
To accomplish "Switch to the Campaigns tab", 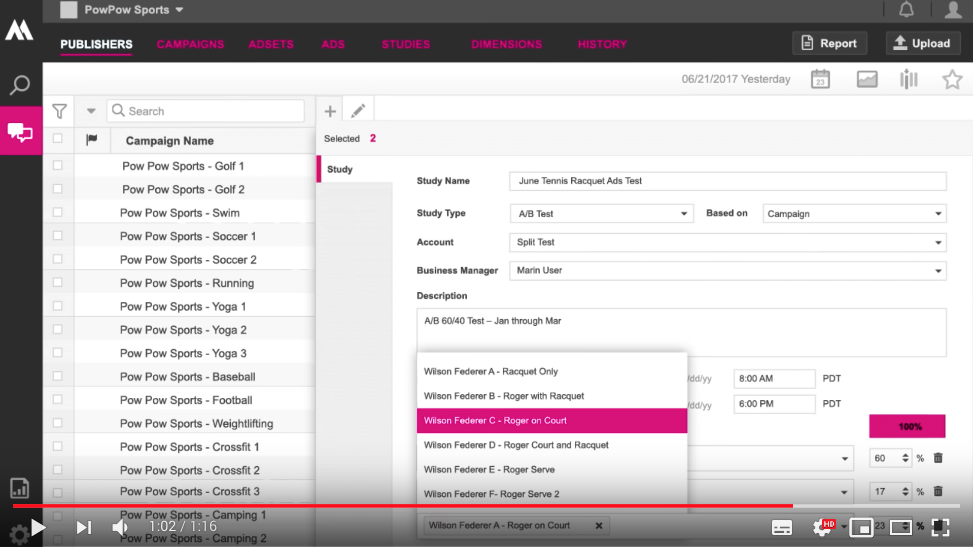I will [191, 44].
